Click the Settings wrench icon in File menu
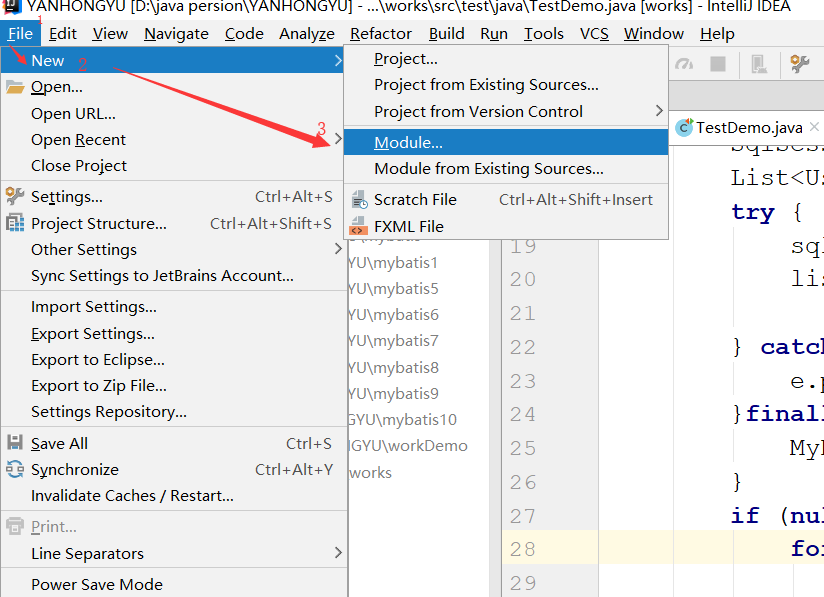The width and height of the screenshot is (824, 597). [14, 196]
